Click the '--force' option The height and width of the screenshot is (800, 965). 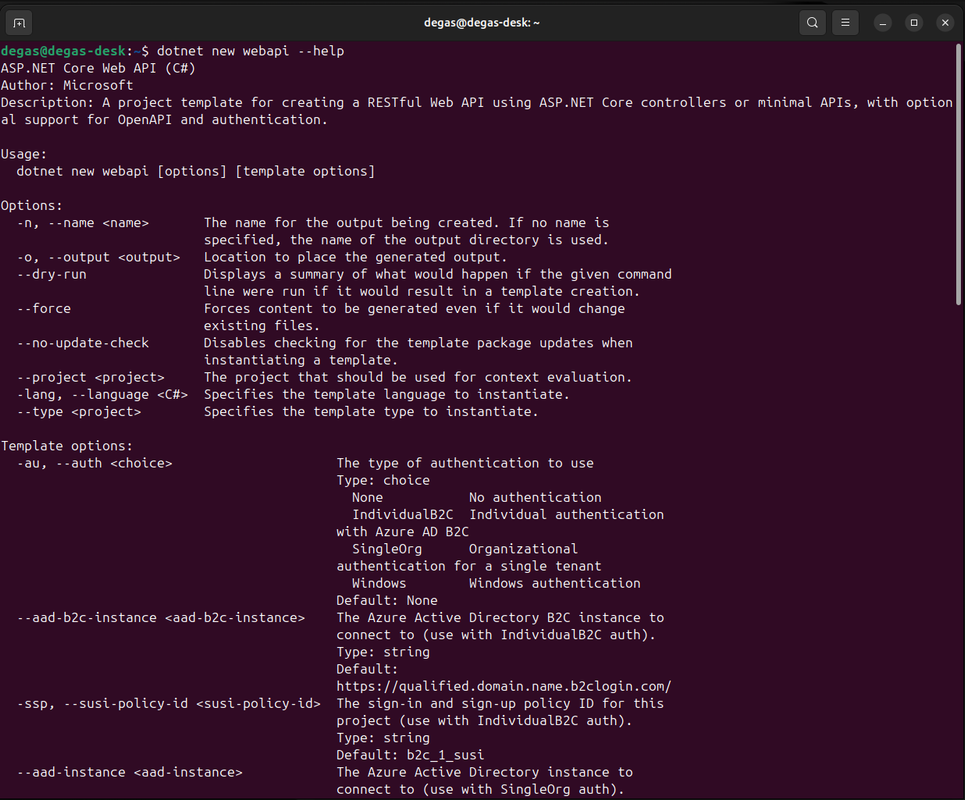(43, 308)
